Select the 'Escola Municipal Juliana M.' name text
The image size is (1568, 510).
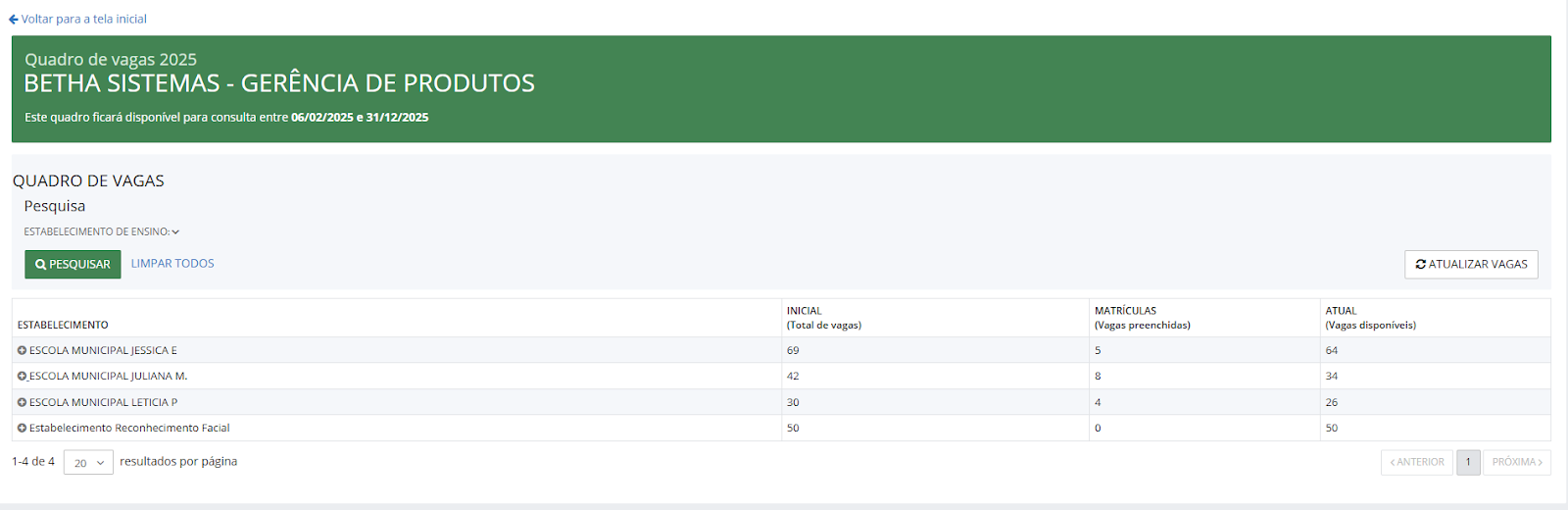tap(108, 377)
